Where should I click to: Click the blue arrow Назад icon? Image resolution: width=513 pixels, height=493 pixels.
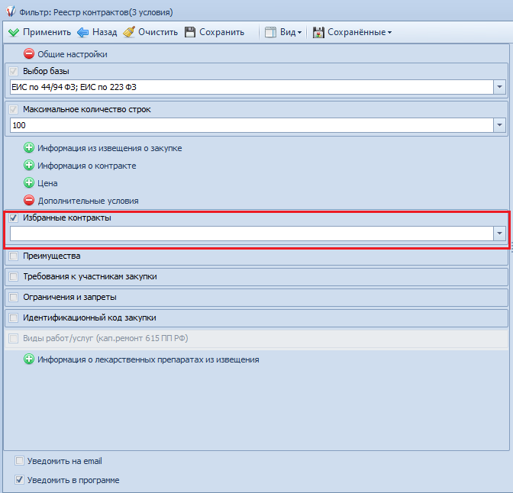tap(83, 32)
